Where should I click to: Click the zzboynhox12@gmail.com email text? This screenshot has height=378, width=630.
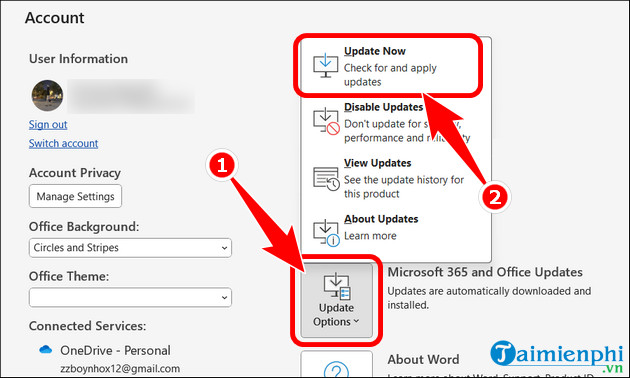point(120,368)
